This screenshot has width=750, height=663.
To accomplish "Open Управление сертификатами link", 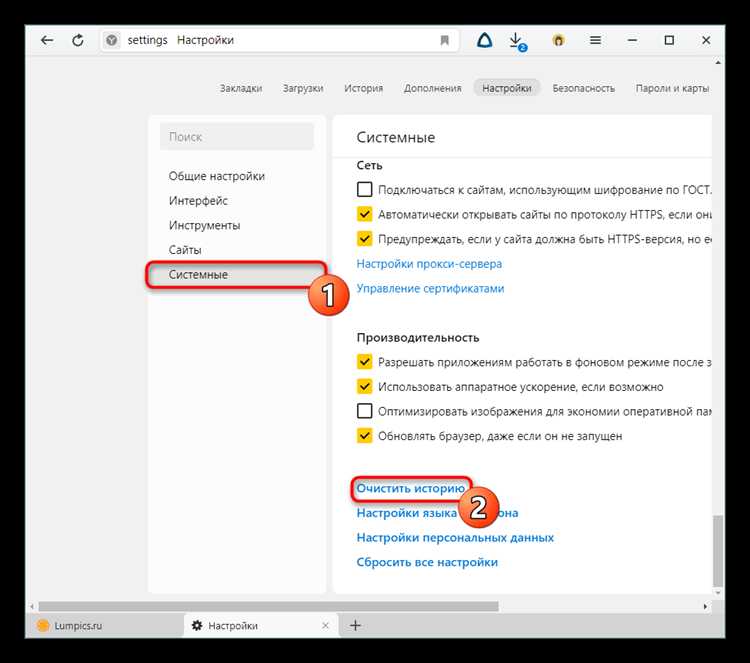I will [430, 288].
